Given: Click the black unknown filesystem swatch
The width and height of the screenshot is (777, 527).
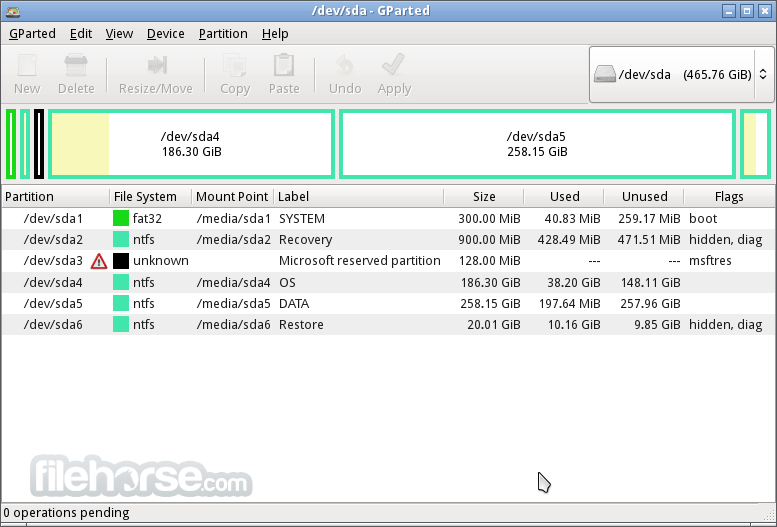Looking at the screenshot, I should [x=121, y=261].
